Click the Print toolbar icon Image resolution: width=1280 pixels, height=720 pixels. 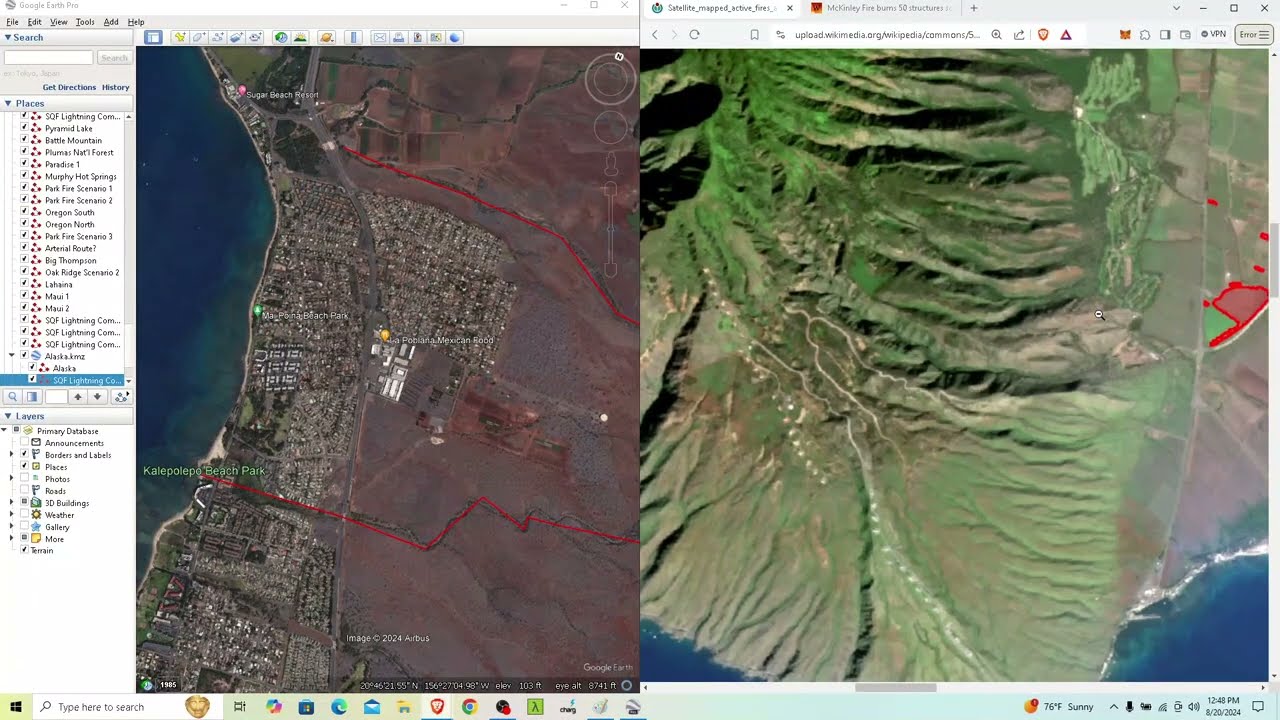(398, 37)
